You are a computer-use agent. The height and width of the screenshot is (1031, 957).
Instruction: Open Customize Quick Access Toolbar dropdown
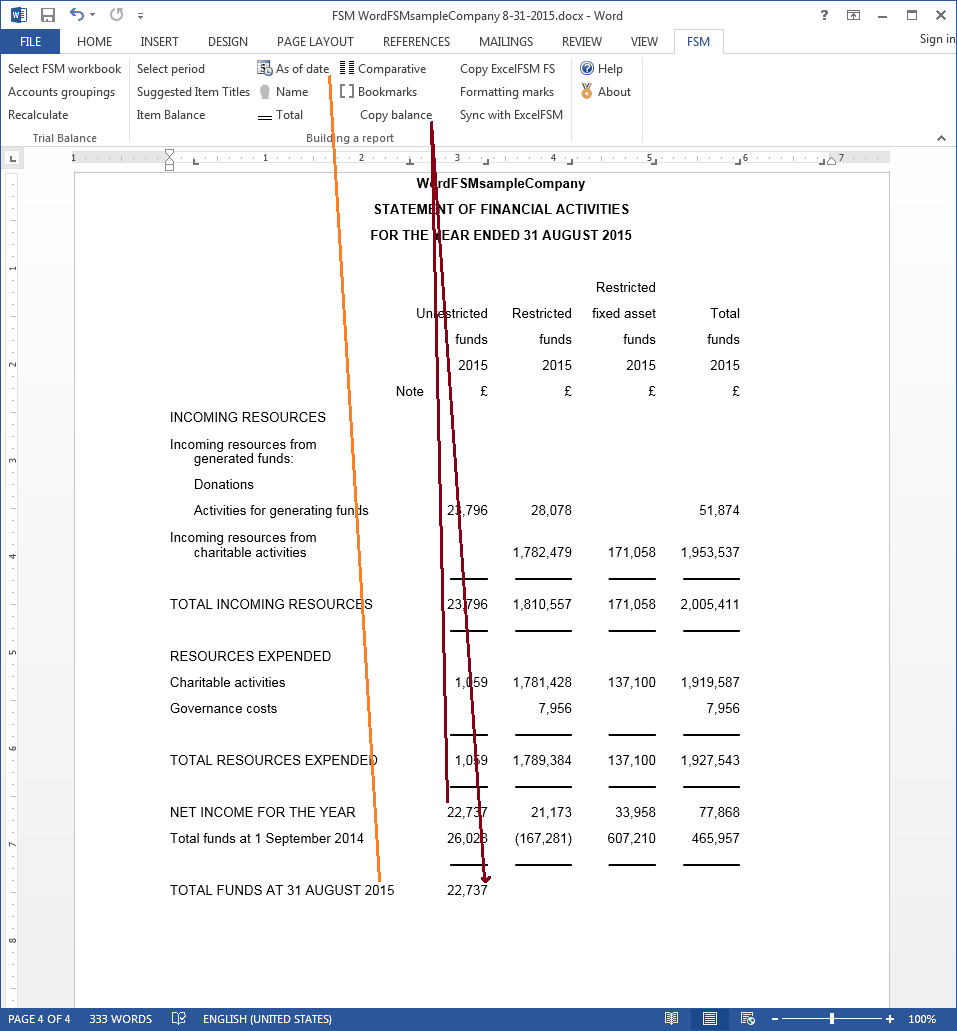tap(140, 16)
